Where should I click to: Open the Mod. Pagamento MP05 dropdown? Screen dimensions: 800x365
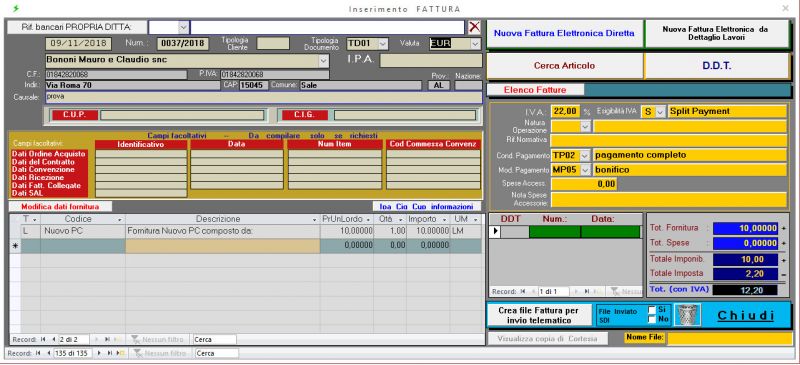pyautogui.click(x=585, y=169)
